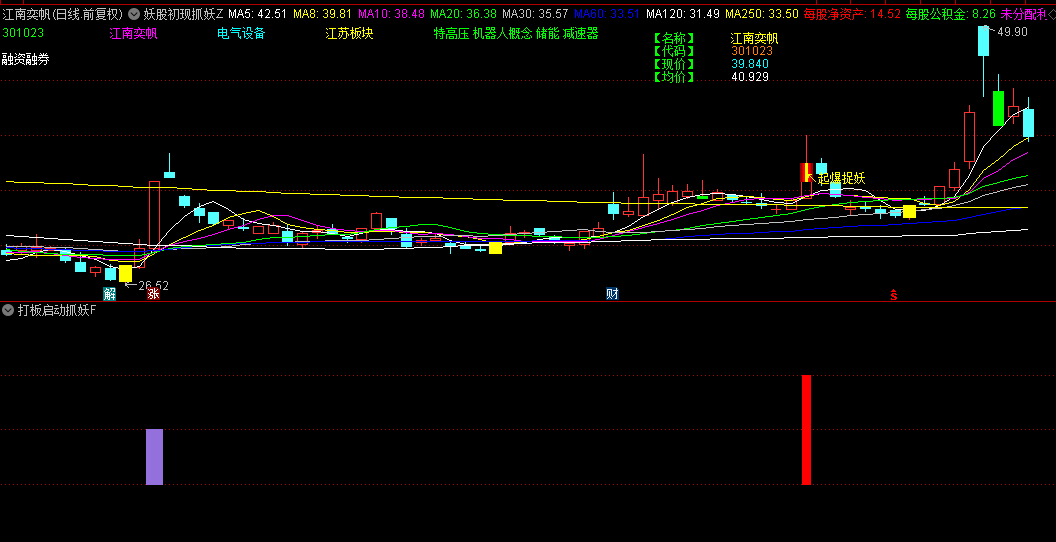Click the 49.90 high price label
This screenshot has height=542, width=1056.
pyautogui.click(x=1012, y=32)
